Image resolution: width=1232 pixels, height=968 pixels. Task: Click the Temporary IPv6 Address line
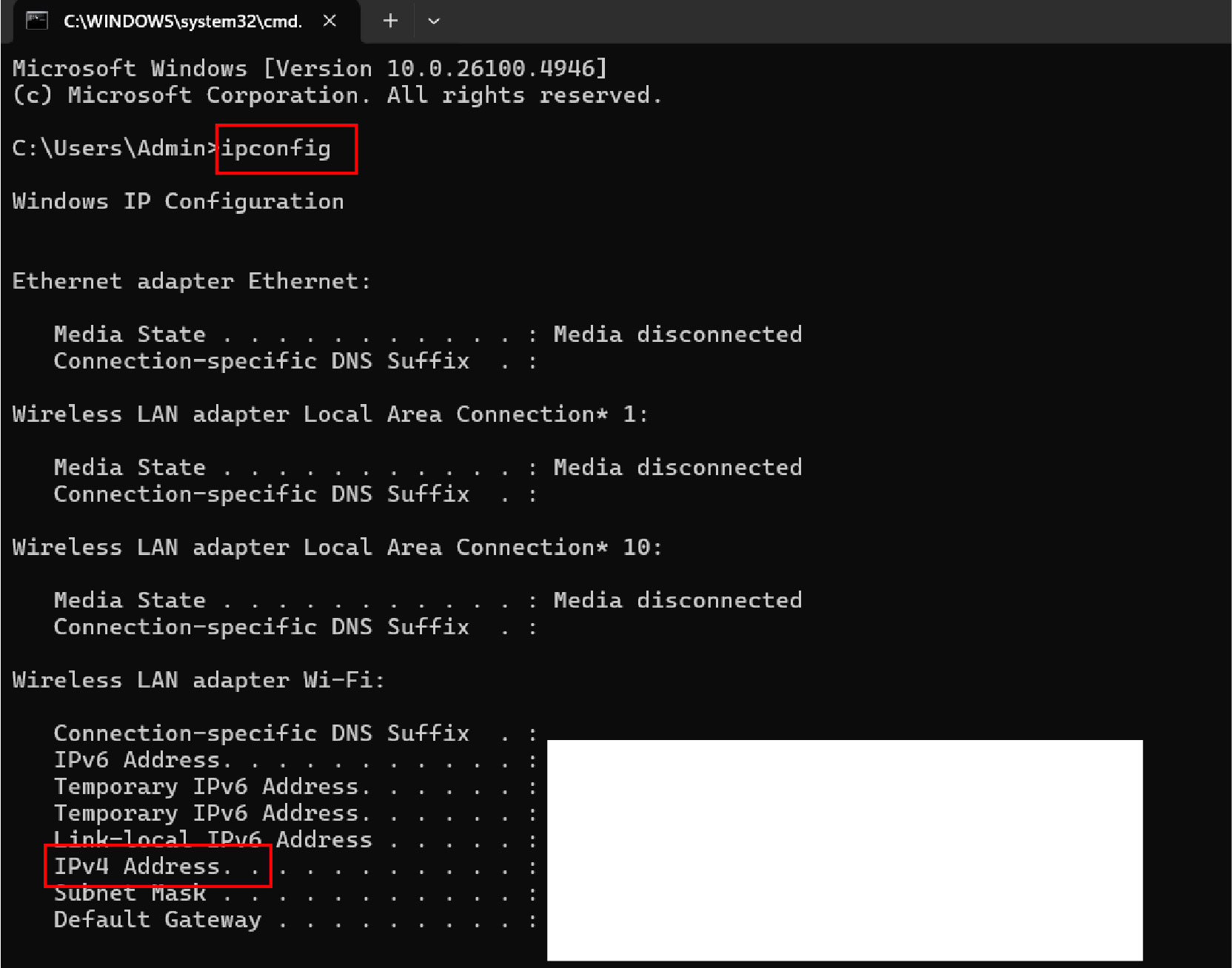tap(210, 786)
